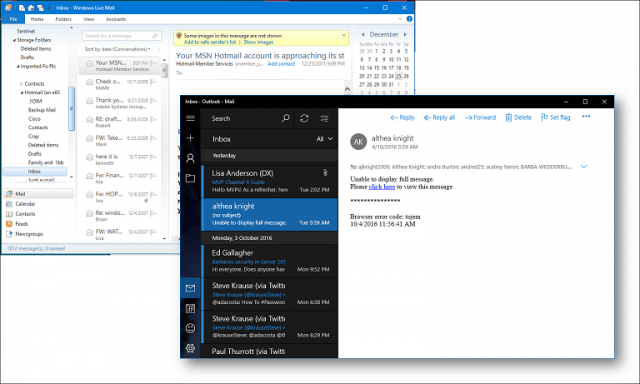The width and height of the screenshot is (640, 384).
Task: Enter selection mode with the checklist icon
Action: point(324,118)
